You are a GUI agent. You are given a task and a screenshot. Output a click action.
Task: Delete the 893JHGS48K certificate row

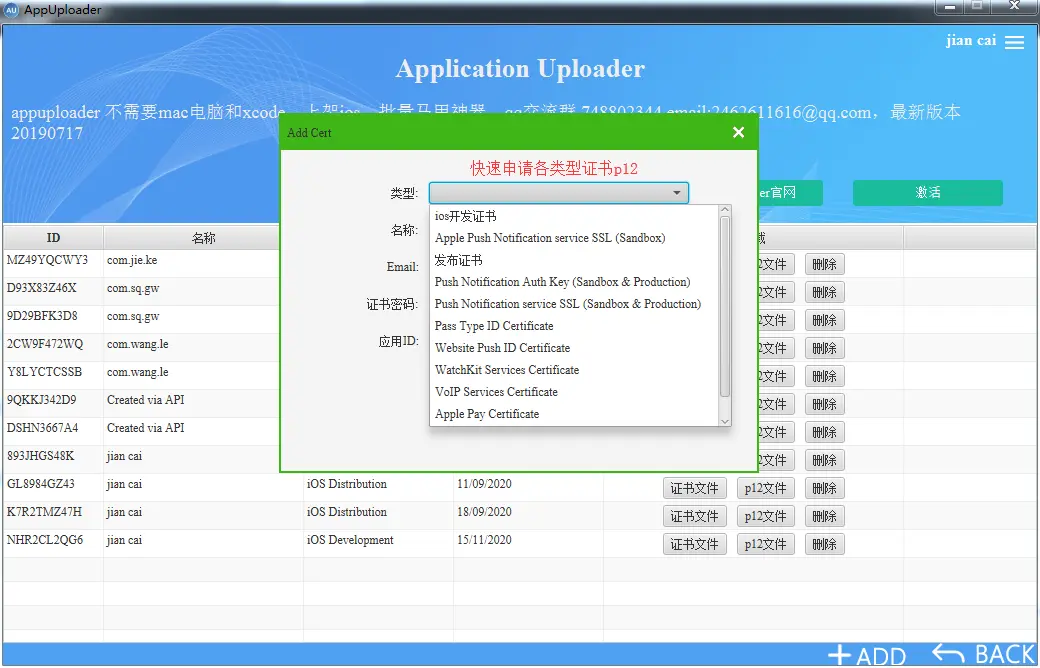[824, 460]
